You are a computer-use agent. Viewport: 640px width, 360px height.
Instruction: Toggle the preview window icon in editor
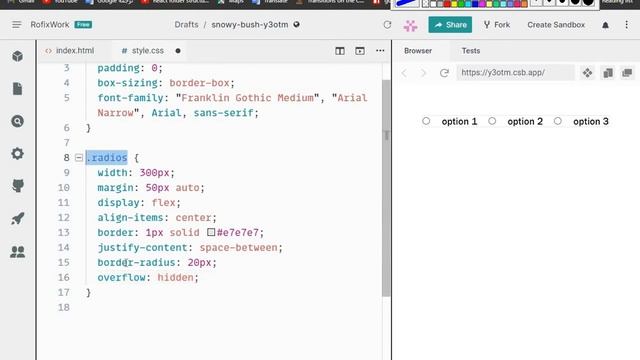[x=360, y=51]
